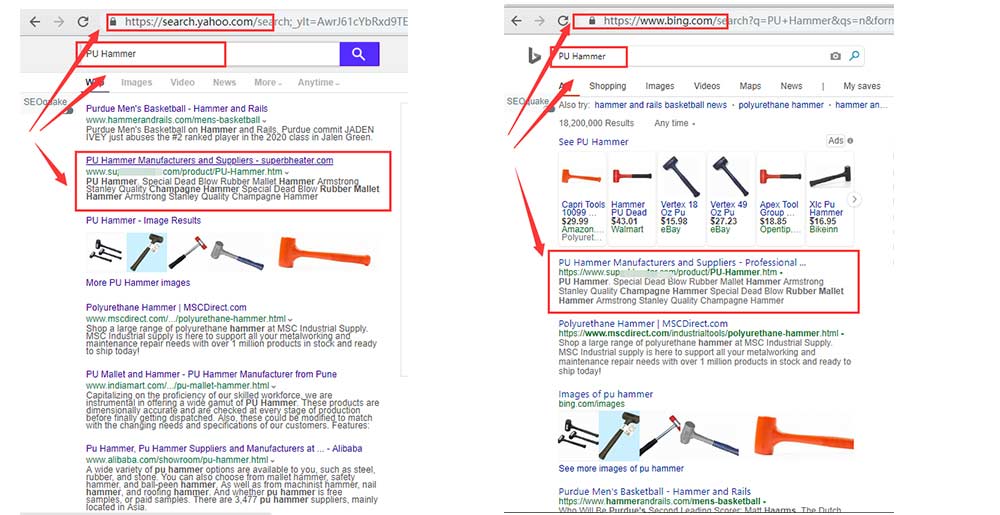Open Purdue Men's Basketball Yahoo result

177,108
